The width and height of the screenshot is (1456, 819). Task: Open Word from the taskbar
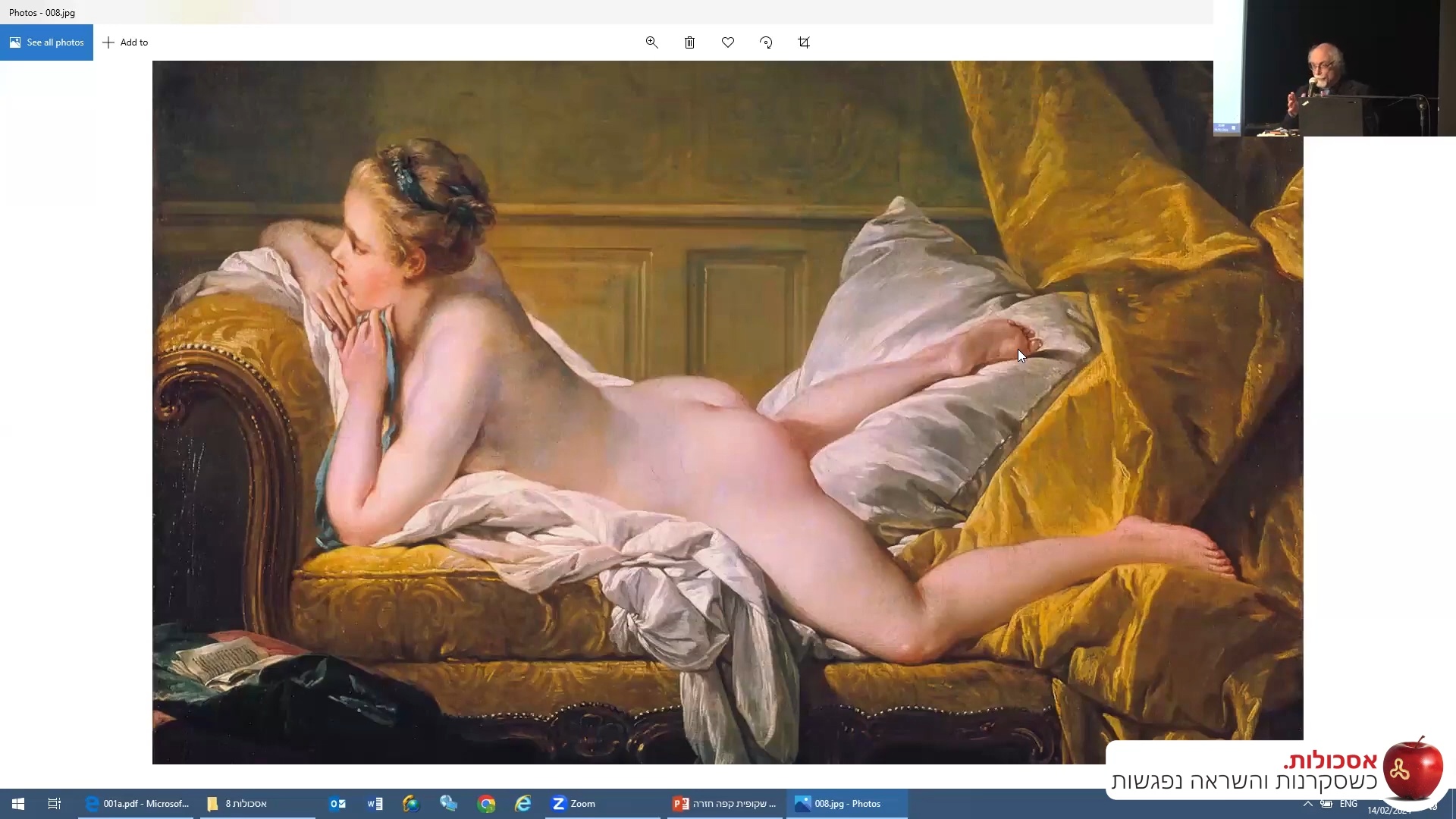[375, 804]
